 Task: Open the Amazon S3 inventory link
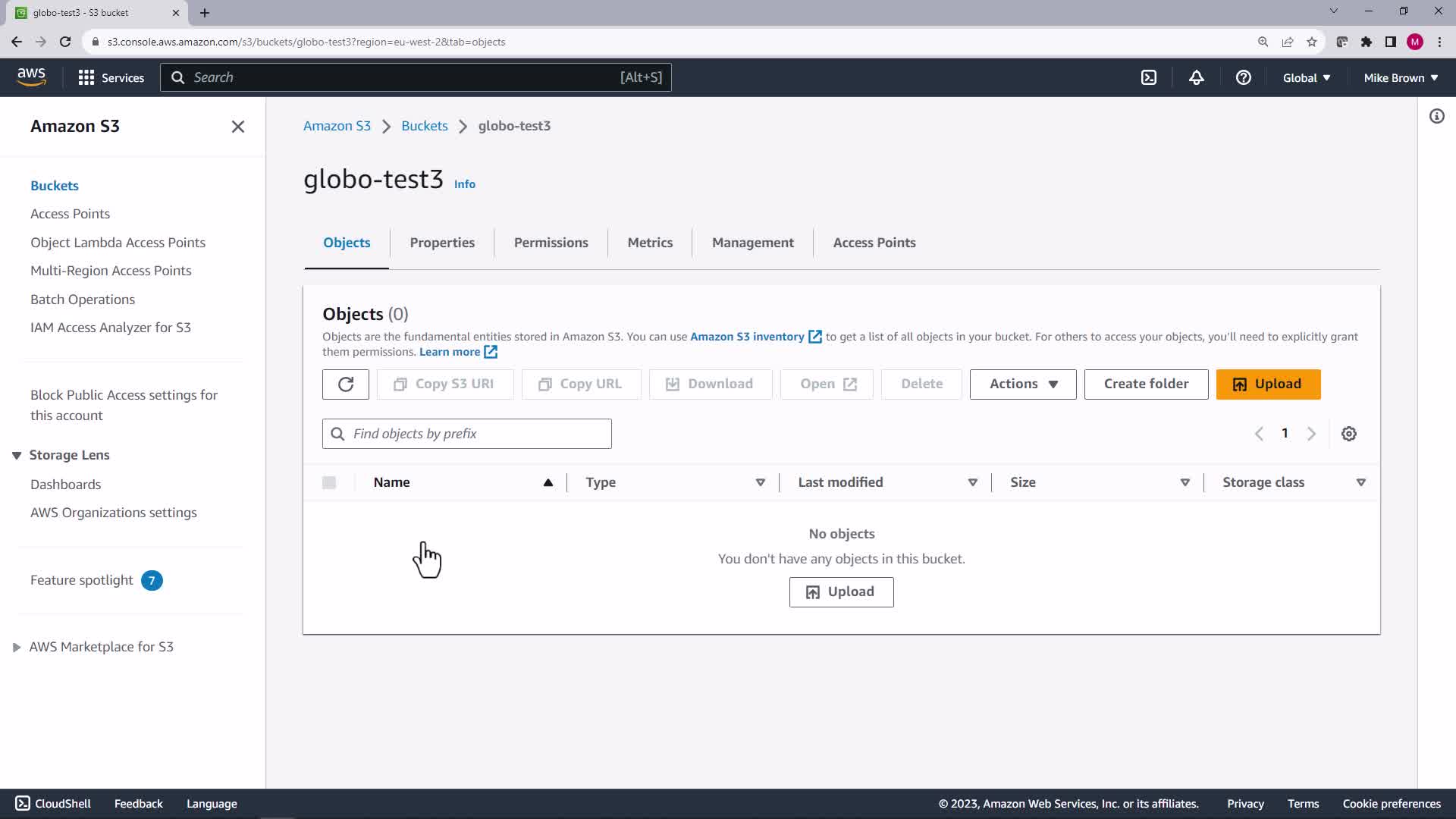[x=747, y=337]
